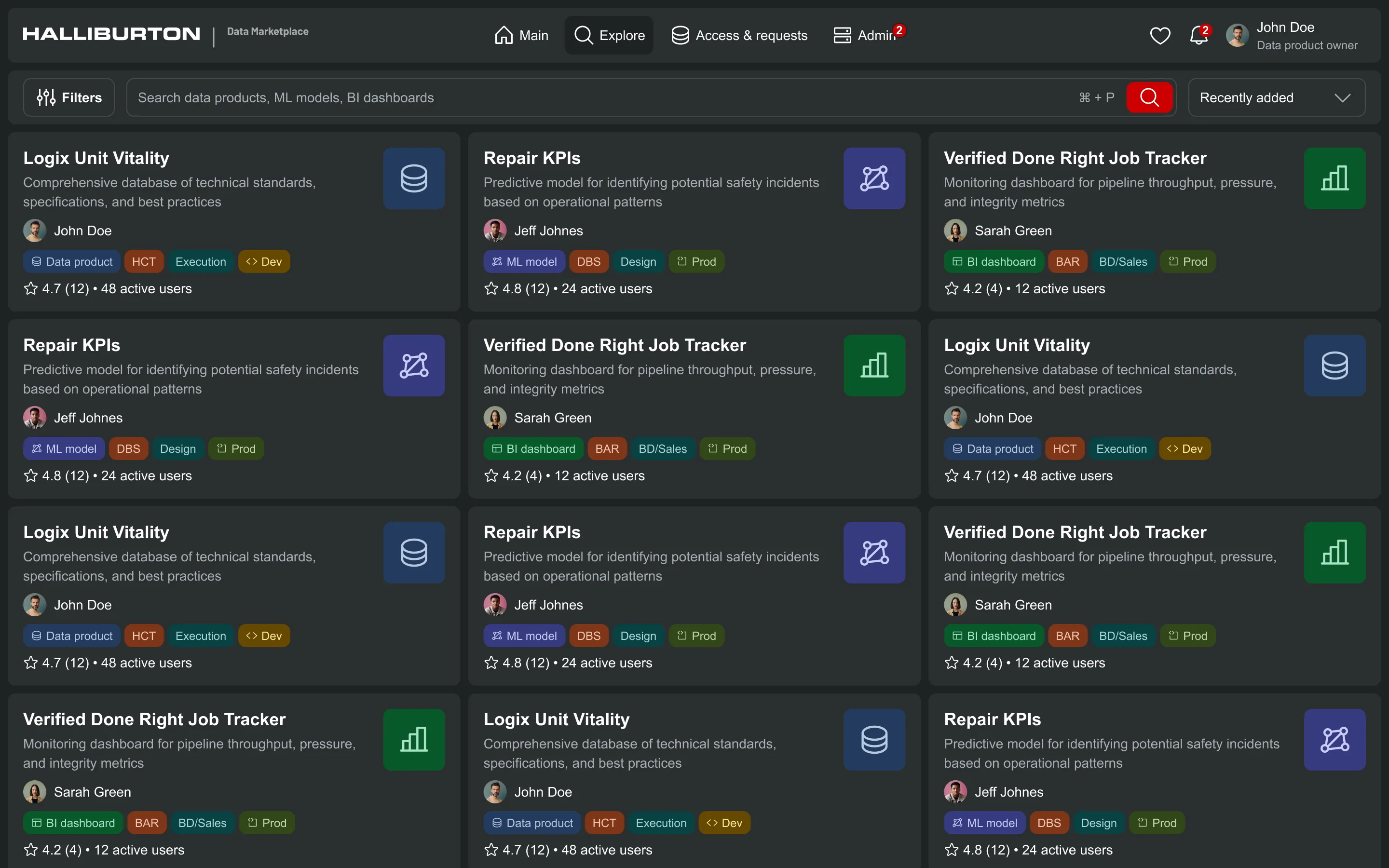The image size is (1389, 868).
Task: Click John Doe profile avatar in header
Action: pos(1237,36)
